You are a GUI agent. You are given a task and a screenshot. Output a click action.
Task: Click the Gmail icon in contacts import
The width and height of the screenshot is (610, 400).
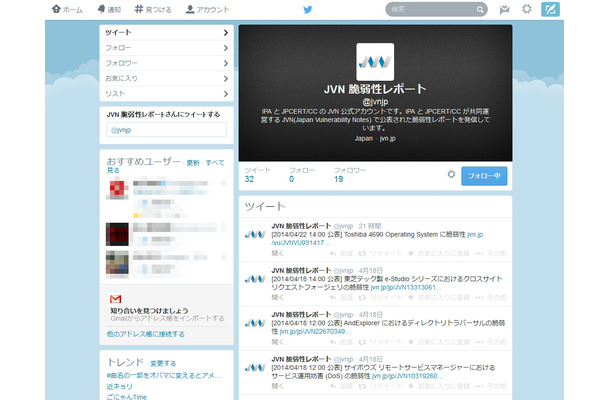[x=116, y=299]
